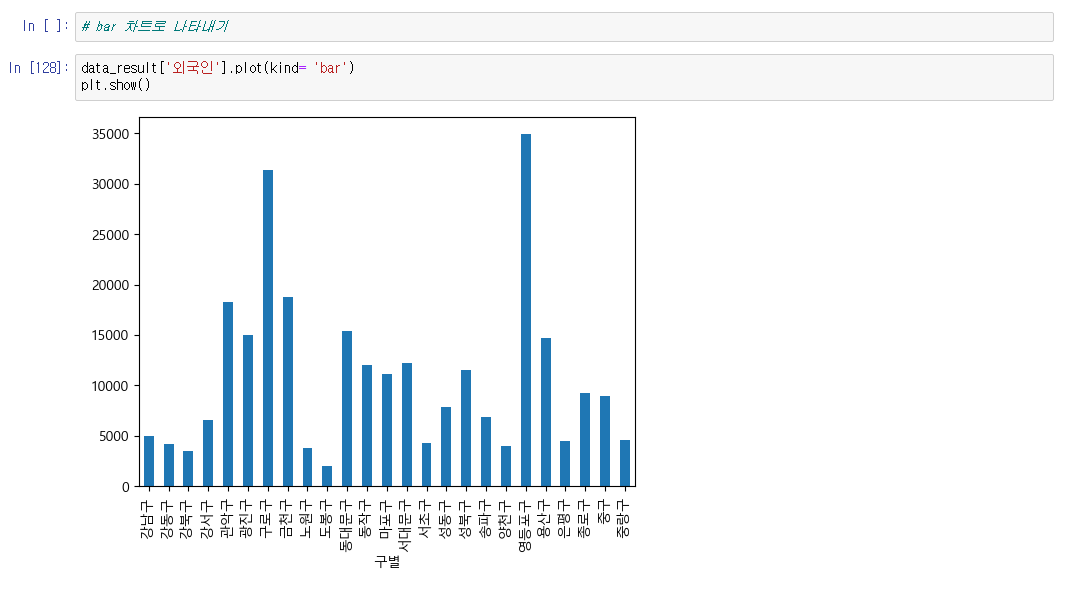This screenshot has width=1069, height=590.
Task: Click the x-axis label 강북구
Action: [x=187, y=520]
